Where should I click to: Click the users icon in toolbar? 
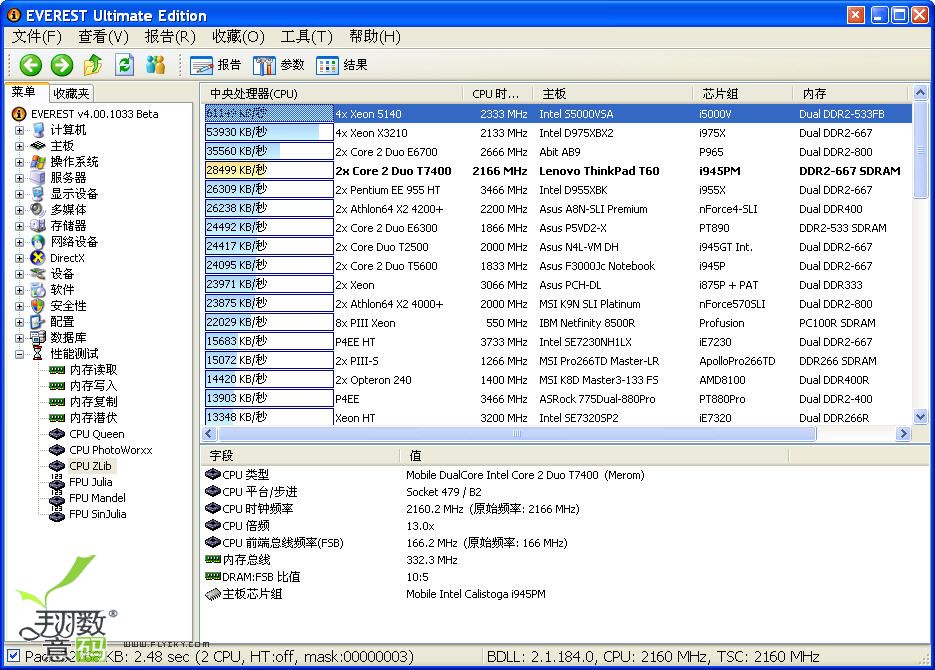click(156, 64)
